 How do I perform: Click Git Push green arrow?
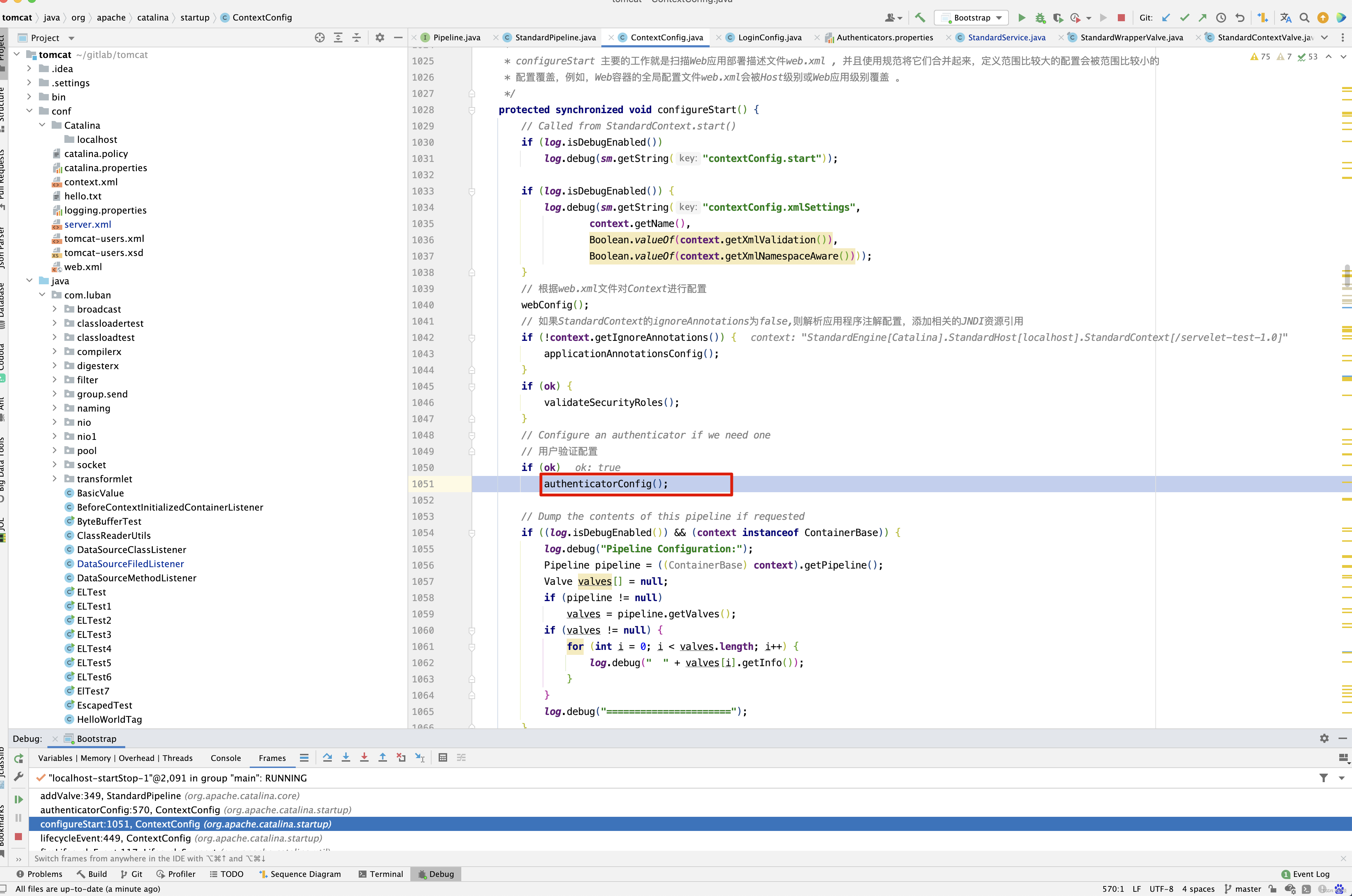click(x=1203, y=18)
